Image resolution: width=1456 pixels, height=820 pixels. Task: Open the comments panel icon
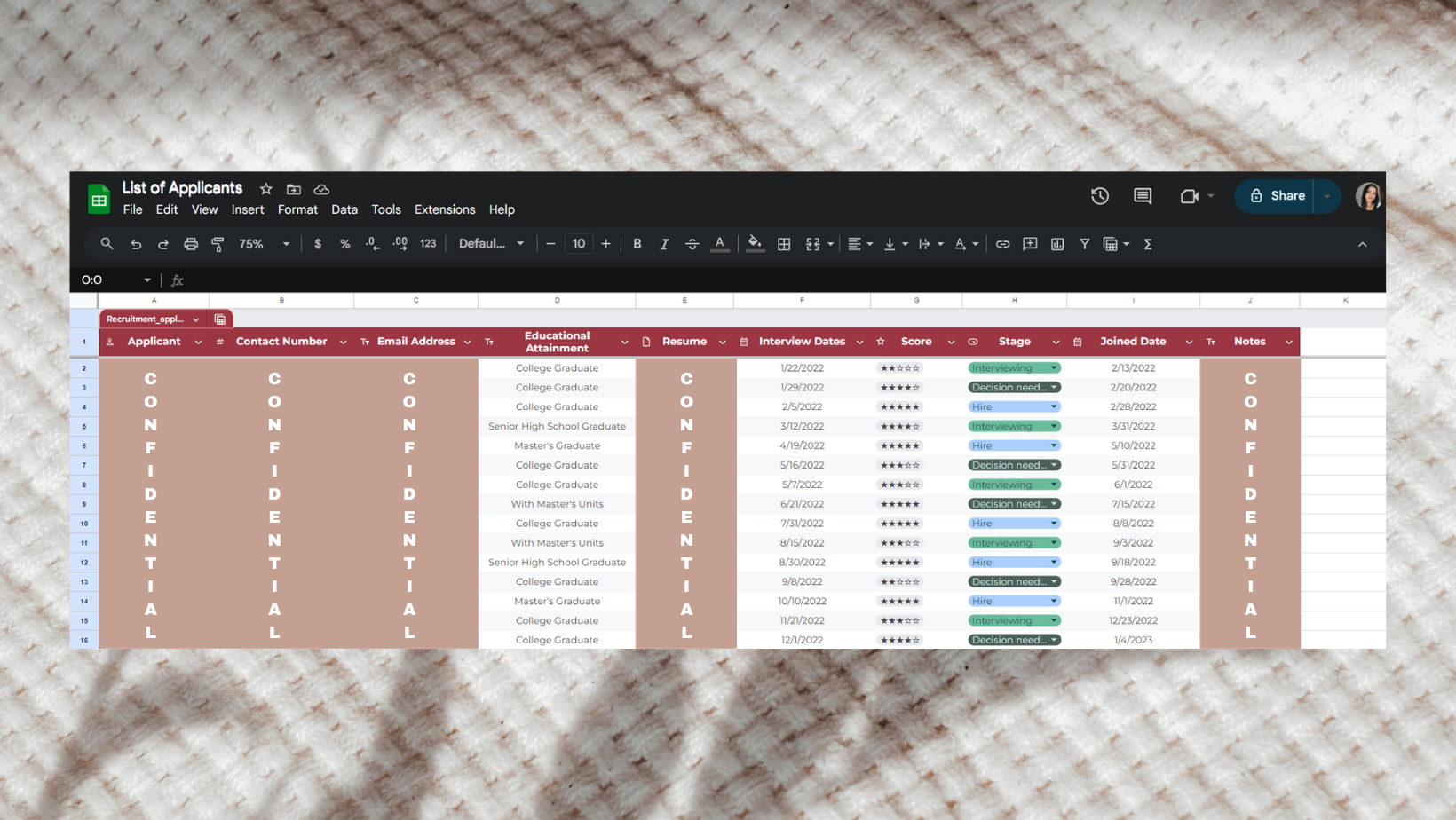point(1143,196)
